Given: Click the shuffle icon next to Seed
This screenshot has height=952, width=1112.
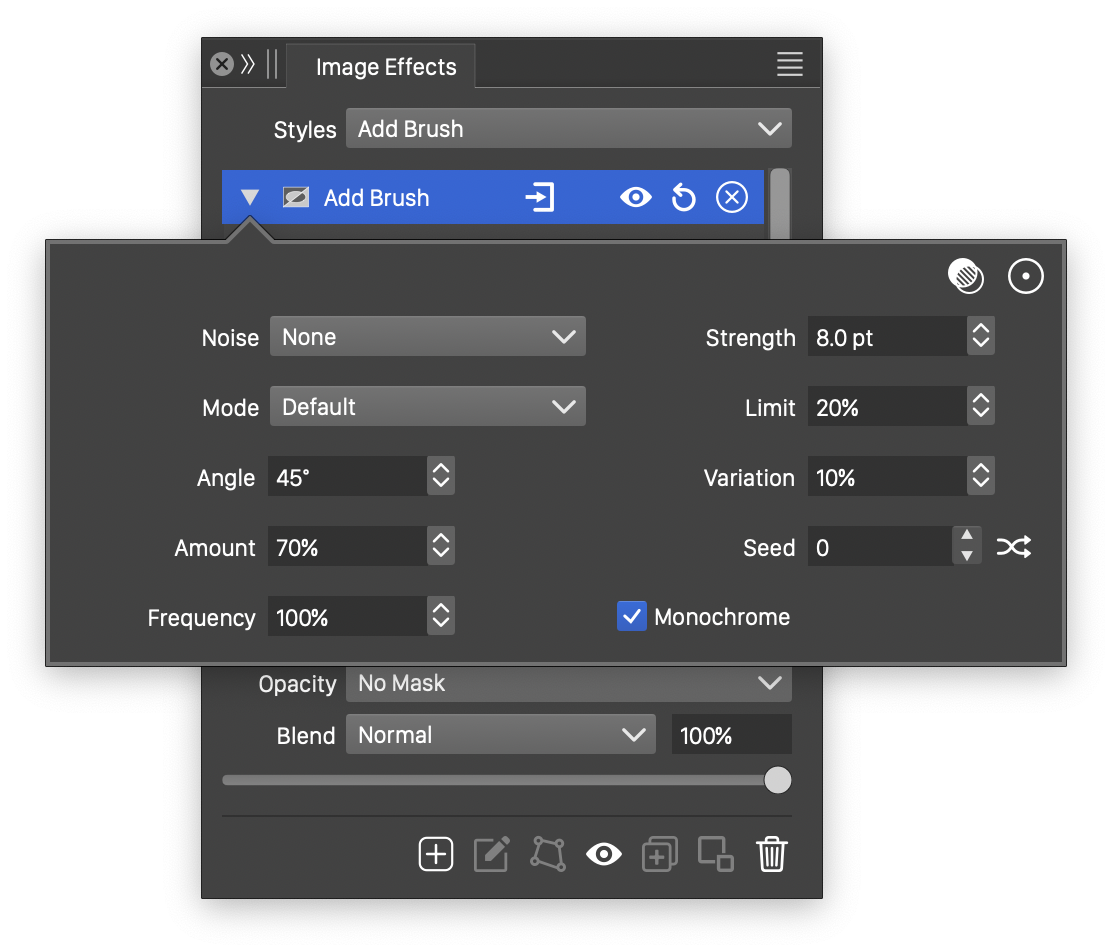Looking at the screenshot, I should point(1013,547).
